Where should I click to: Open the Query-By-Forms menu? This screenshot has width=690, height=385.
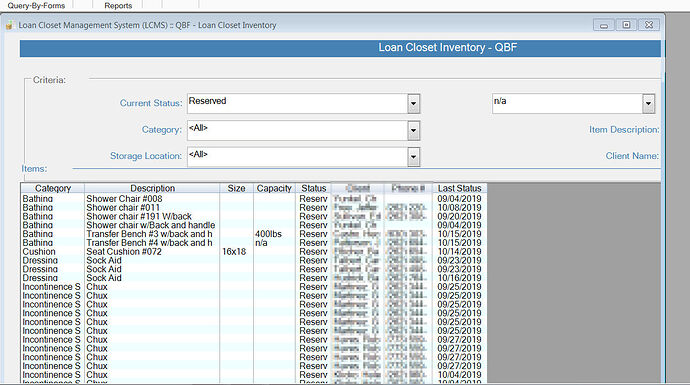36,5
